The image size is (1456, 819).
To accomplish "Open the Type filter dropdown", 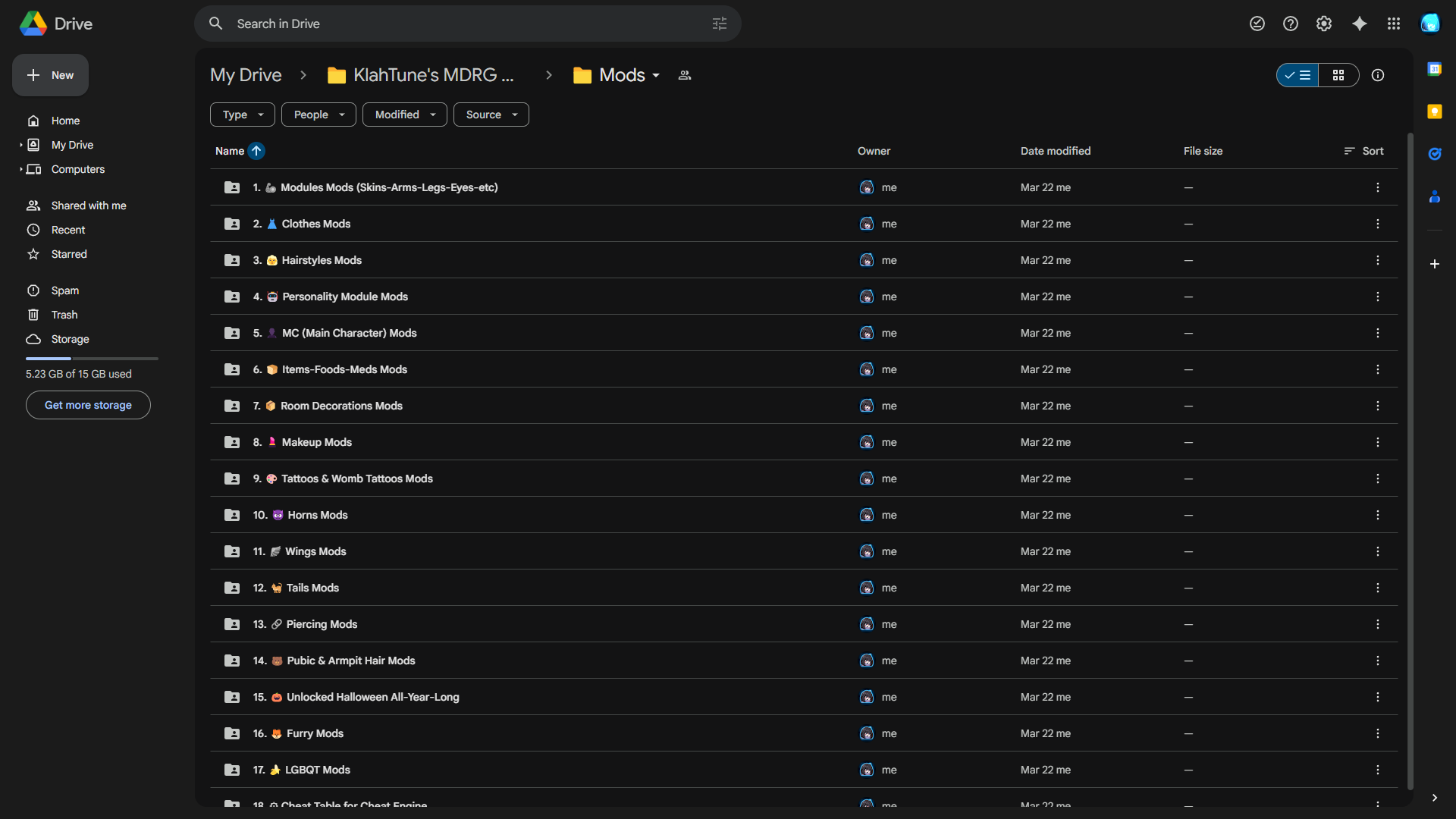I will (x=242, y=115).
